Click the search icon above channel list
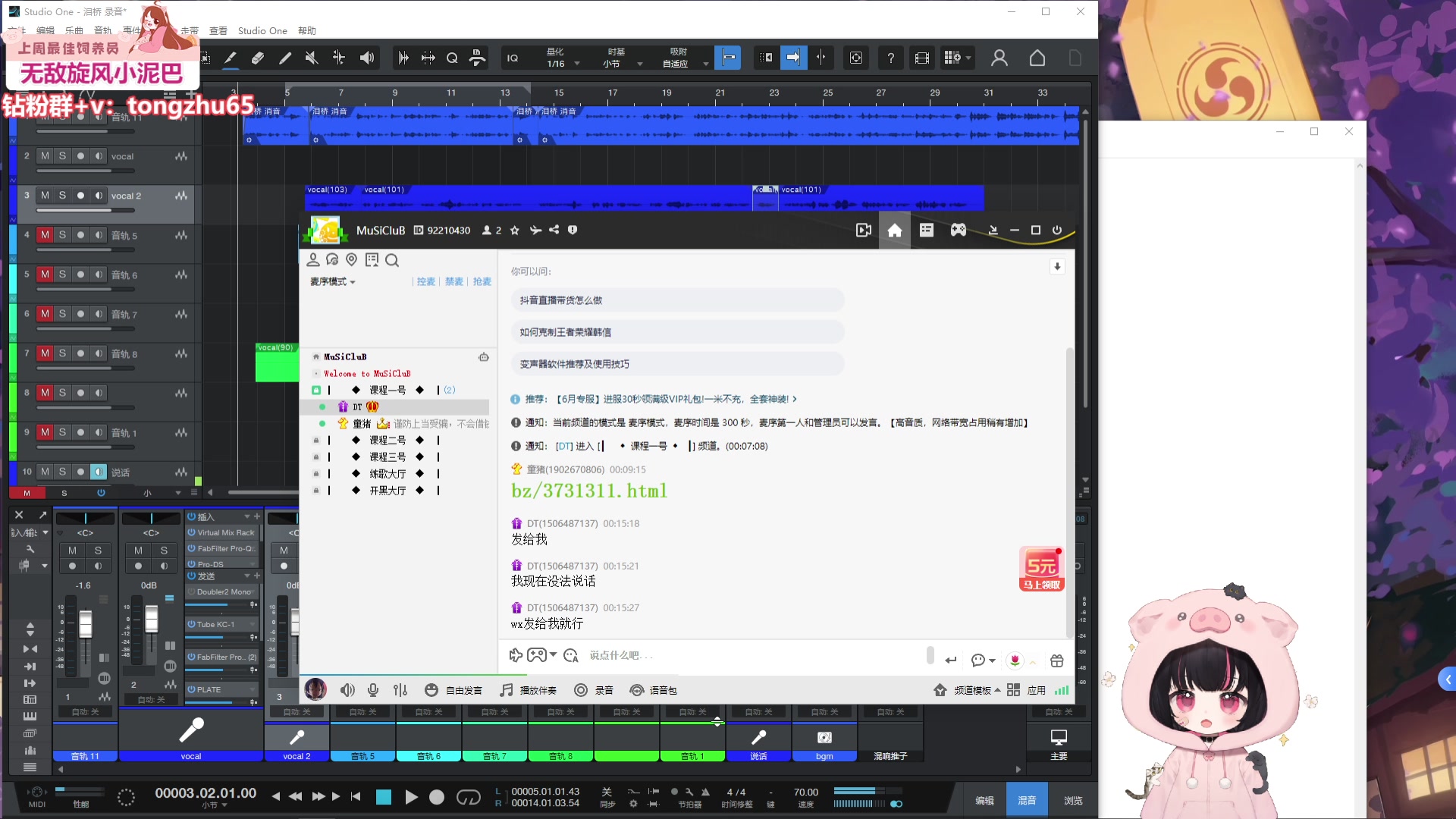The image size is (1456, 819). point(392,260)
